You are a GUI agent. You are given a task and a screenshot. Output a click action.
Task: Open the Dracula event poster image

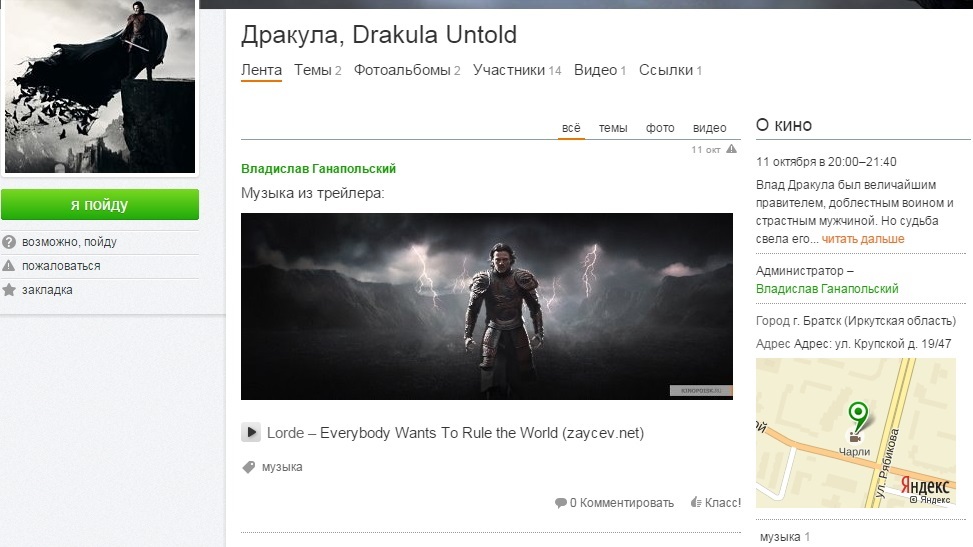100,86
